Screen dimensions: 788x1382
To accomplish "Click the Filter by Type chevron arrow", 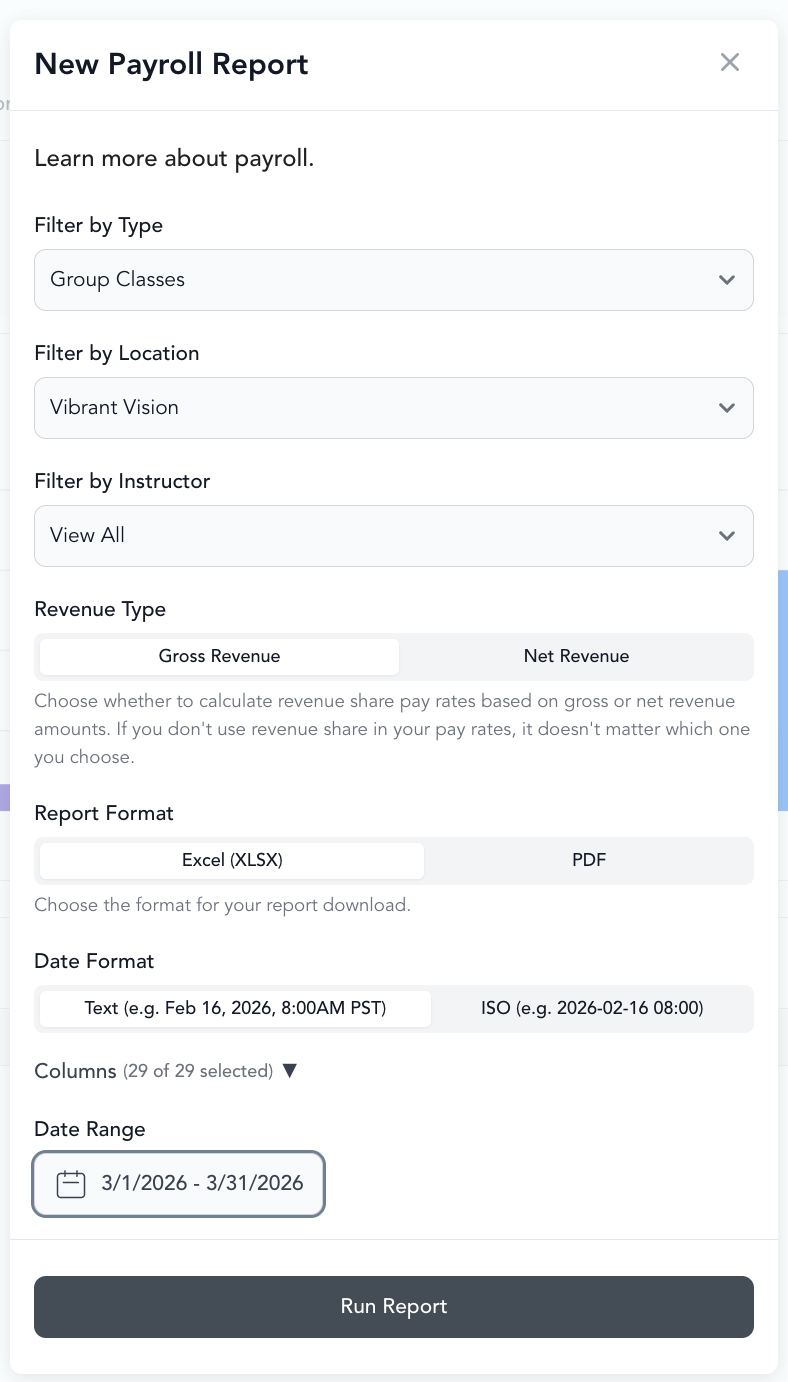I will tap(727, 280).
